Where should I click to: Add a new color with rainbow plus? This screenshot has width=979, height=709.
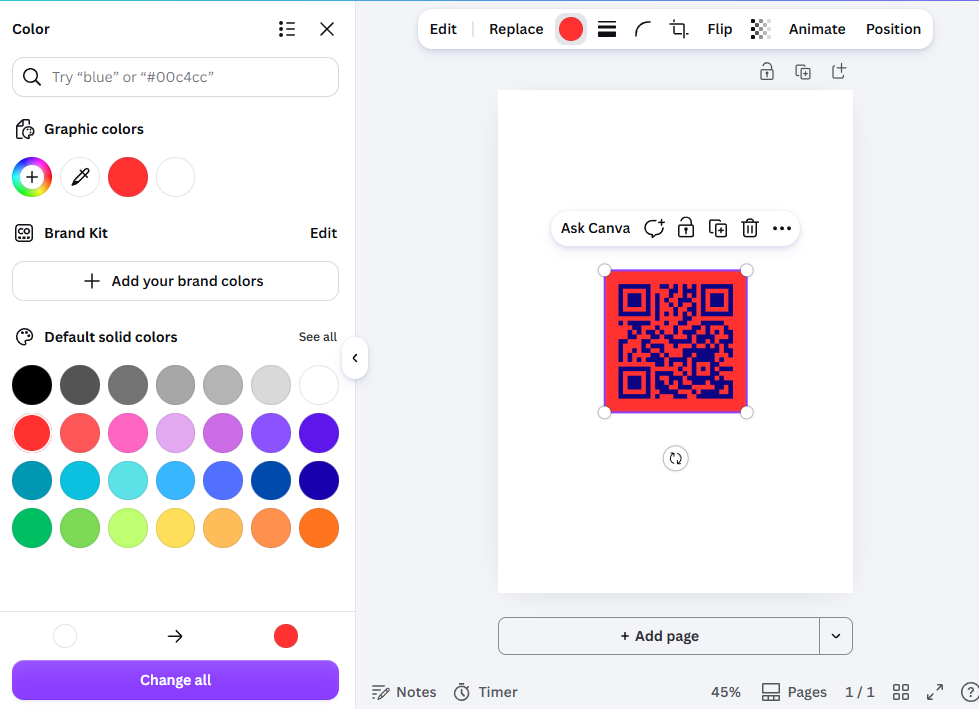pos(32,177)
